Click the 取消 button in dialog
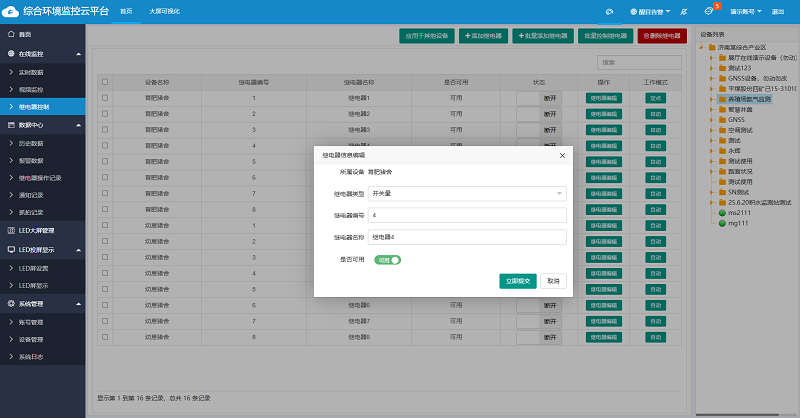The image size is (800, 418). (x=554, y=281)
